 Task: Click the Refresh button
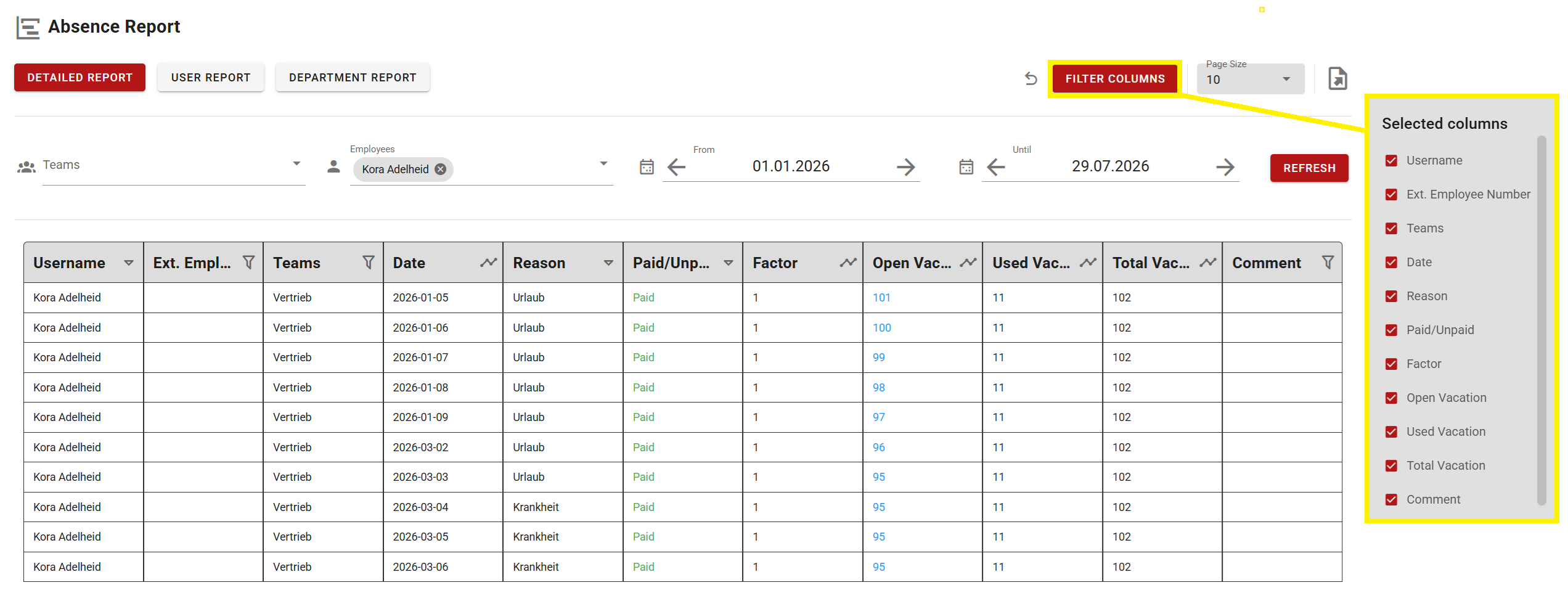1309,168
